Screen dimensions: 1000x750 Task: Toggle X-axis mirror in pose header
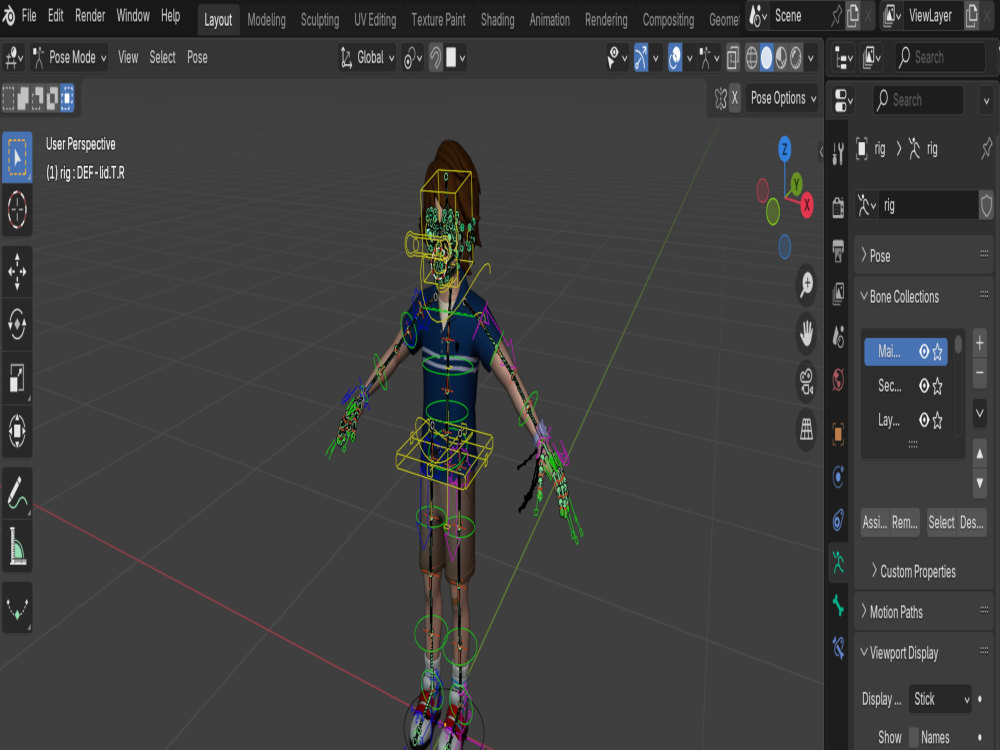pyautogui.click(x=734, y=98)
